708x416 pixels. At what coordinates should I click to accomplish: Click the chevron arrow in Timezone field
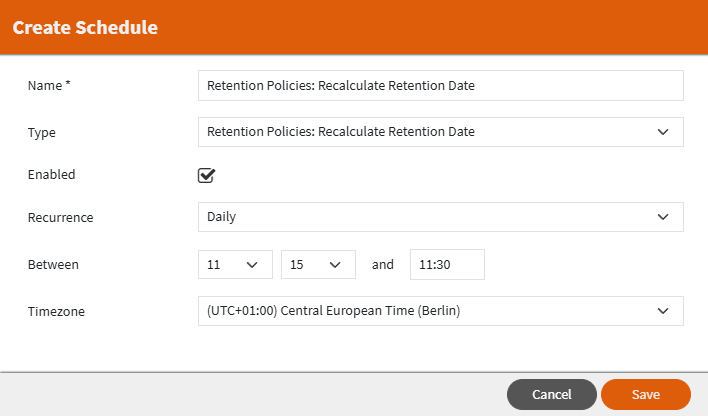click(662, 311)
